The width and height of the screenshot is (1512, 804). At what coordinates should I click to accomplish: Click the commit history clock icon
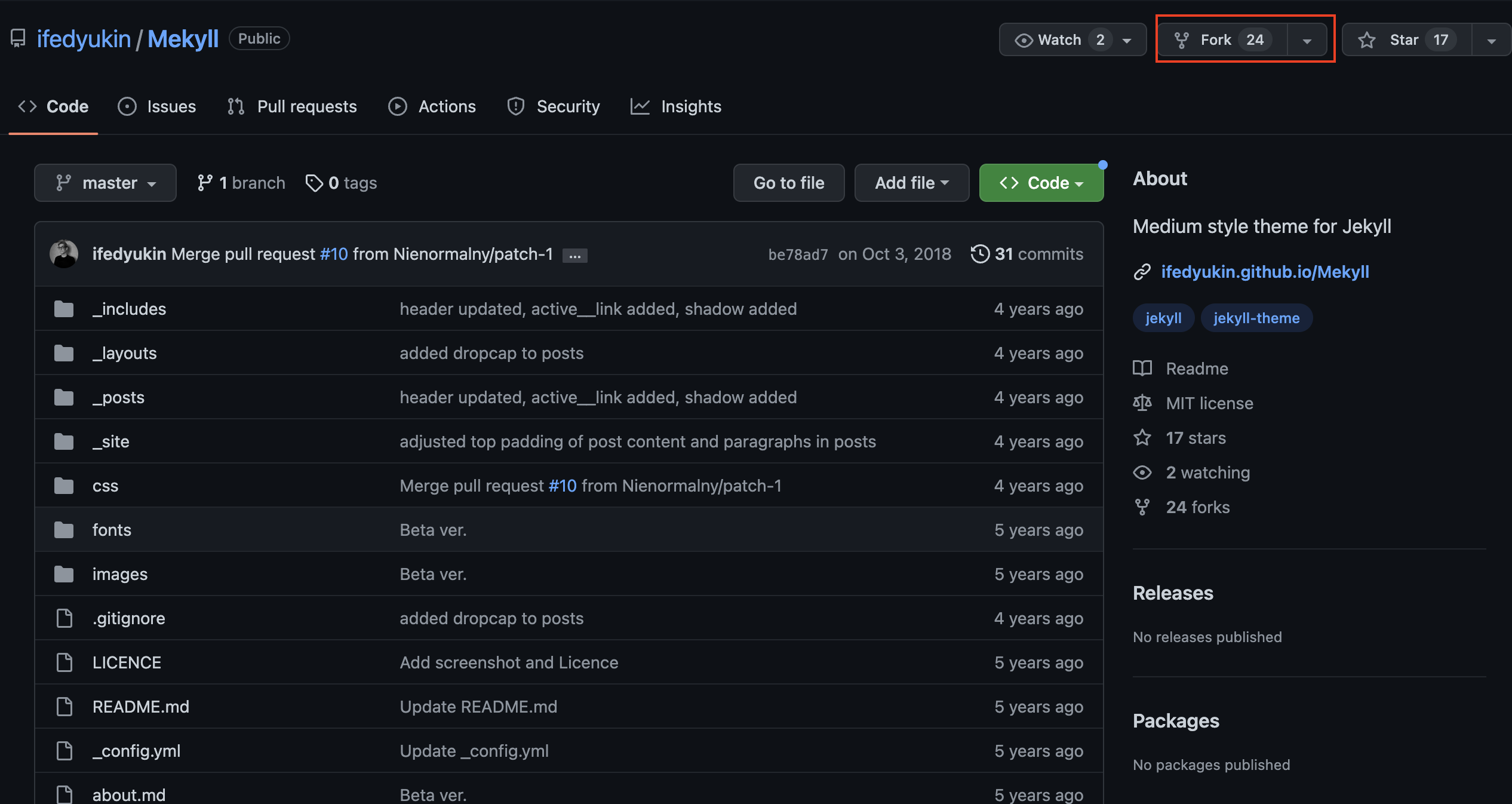click(980, 254)
